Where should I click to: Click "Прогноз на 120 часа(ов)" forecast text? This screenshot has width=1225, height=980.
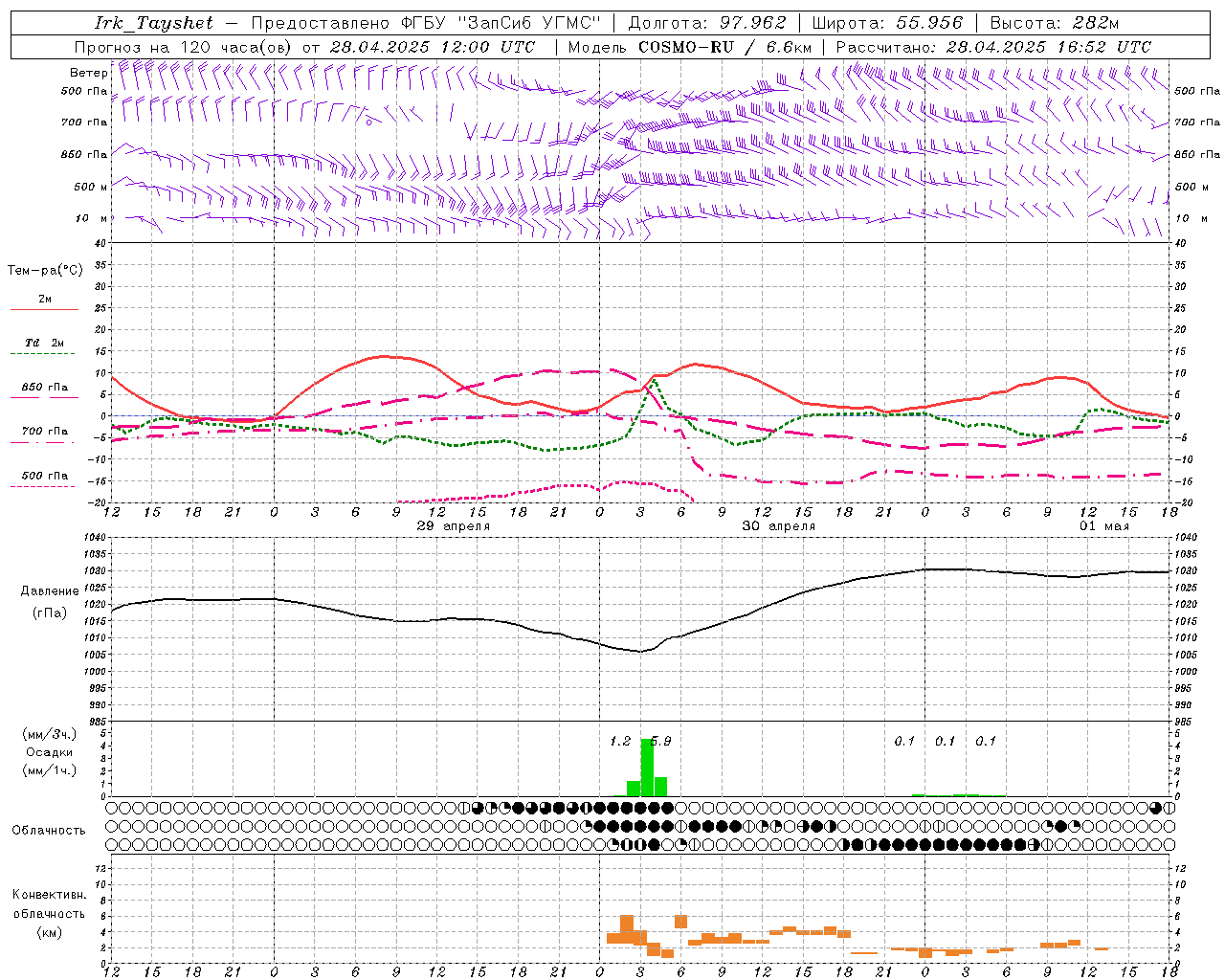(183, 47)
